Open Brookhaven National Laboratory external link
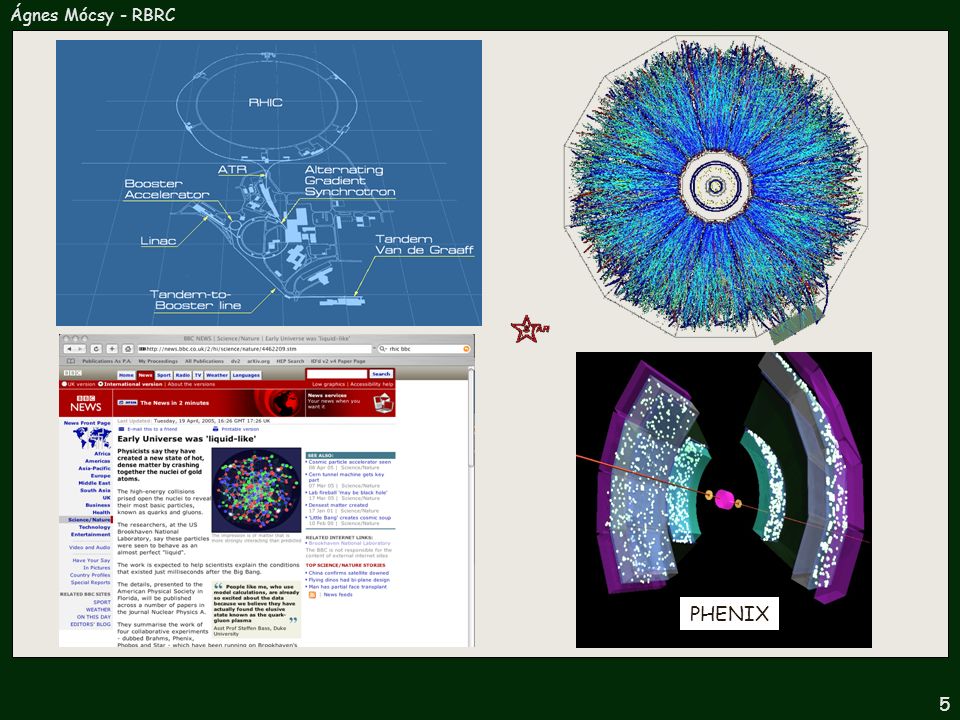960x720 pixels. tap(349, 543)
